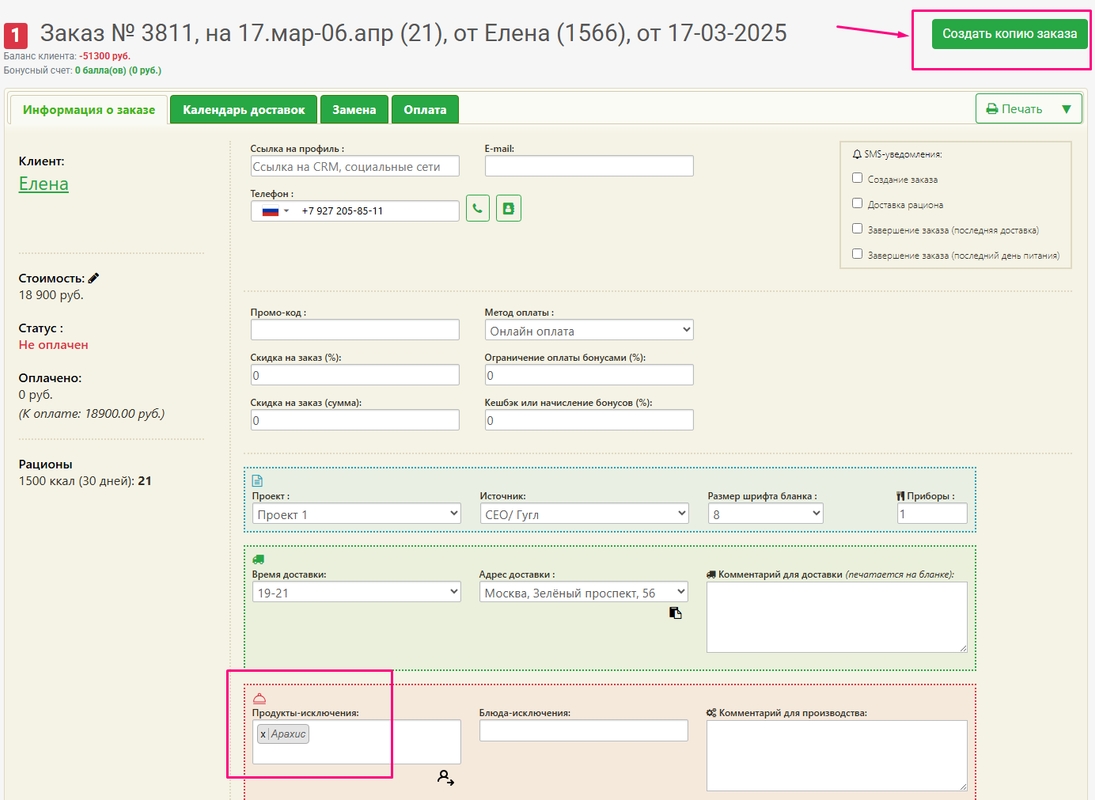The image size is (1095, 800).
Task: Open the Время доставки dropdown
Action: point(356,592)
